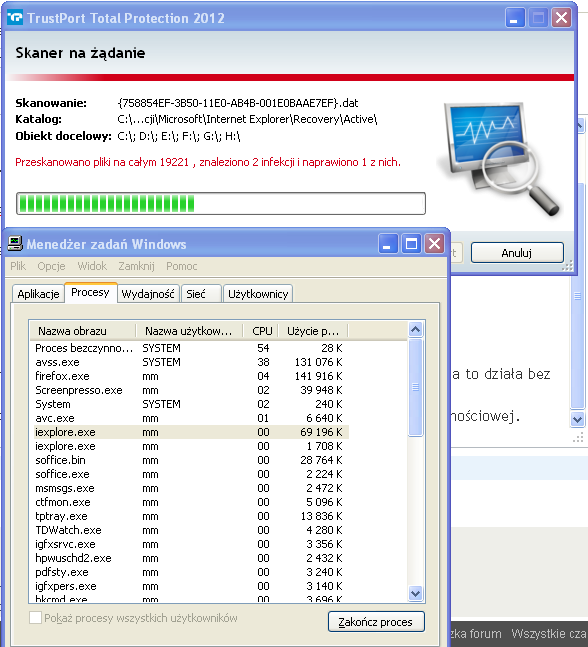The image size is (588, 647).
Task: Minimize the TrustPort window
Action: (x=515, y=18)
